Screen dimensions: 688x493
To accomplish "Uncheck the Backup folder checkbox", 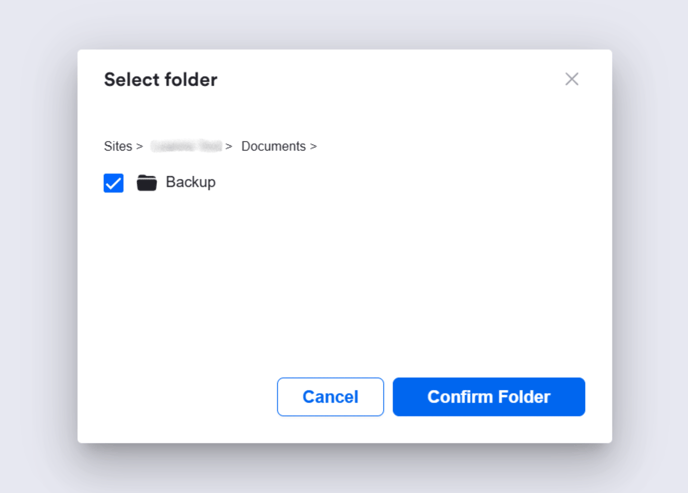I will (114, 183).
